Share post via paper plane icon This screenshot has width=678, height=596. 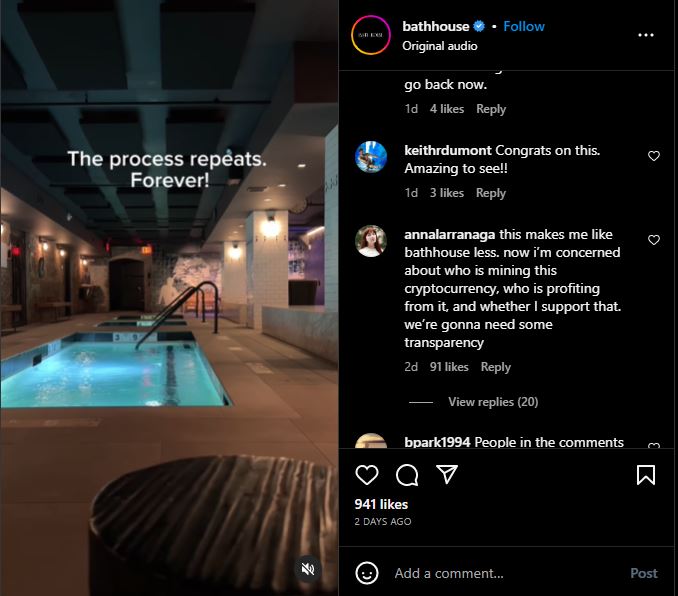click(x=447, y=474)
